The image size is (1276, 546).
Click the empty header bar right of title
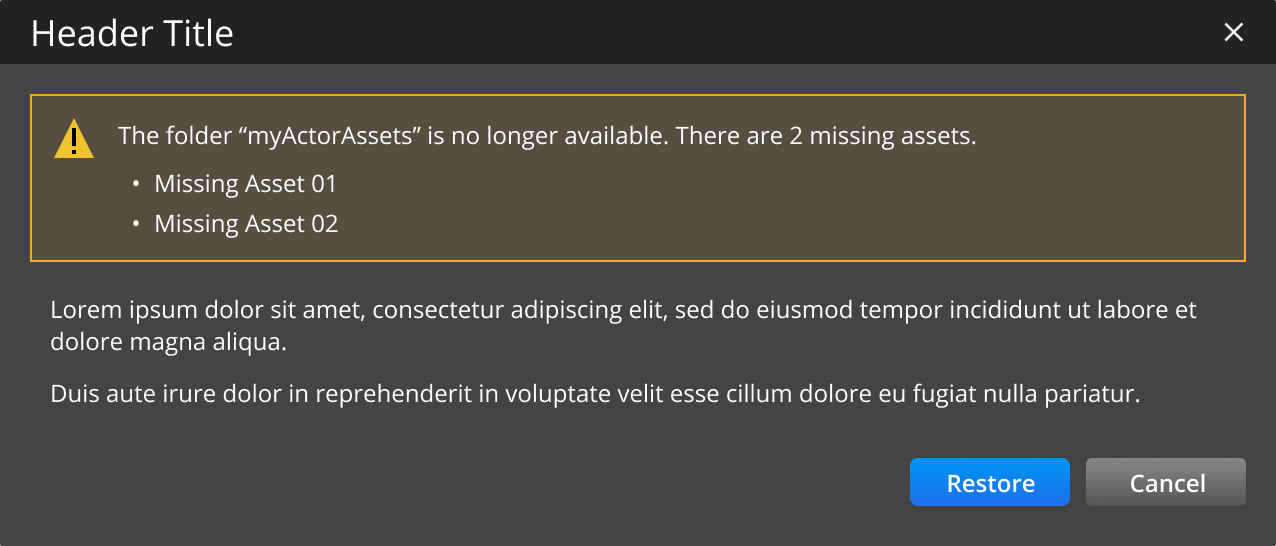pos(700,33)
